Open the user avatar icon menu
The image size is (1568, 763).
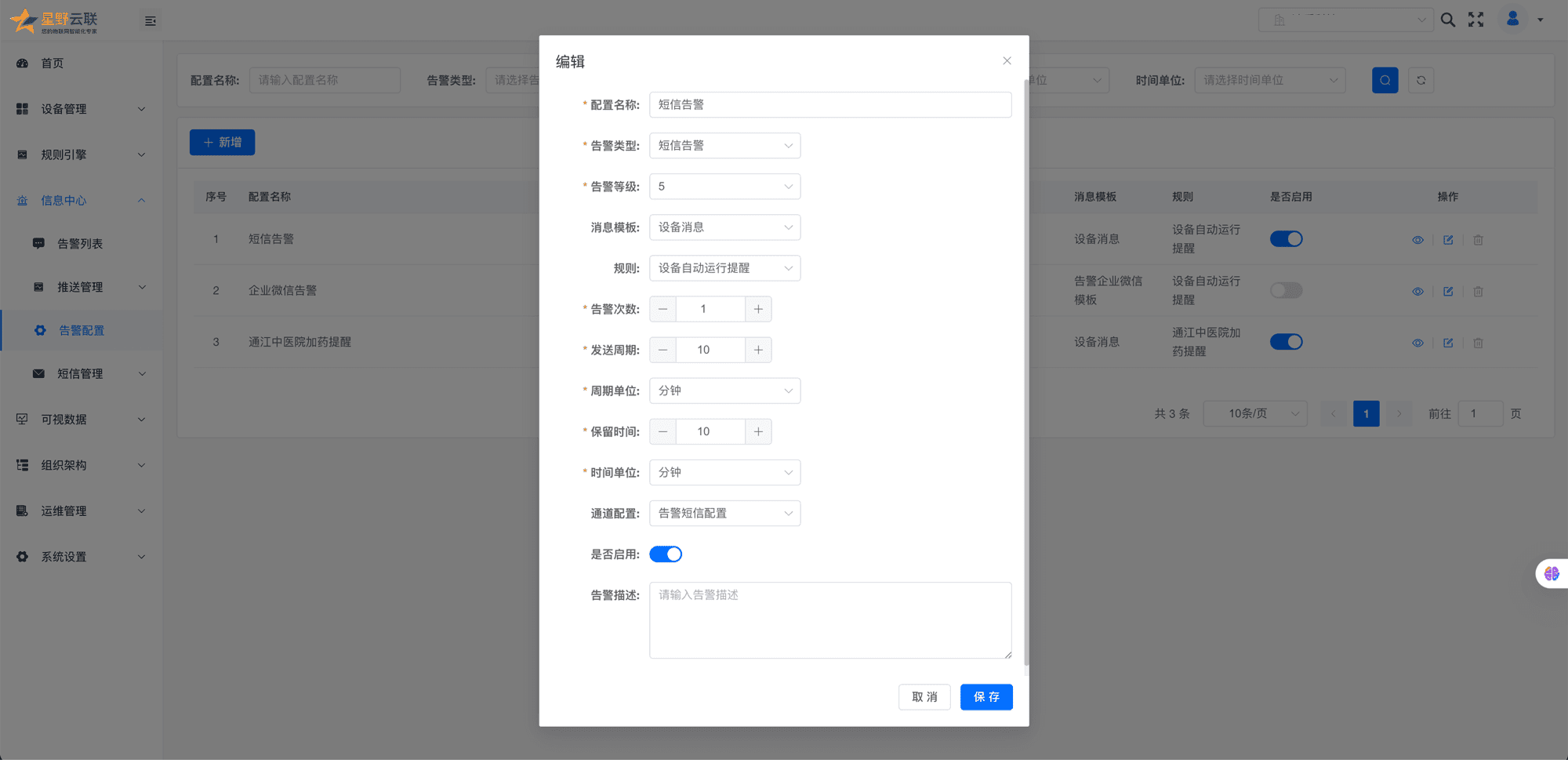pos(1512,19)
